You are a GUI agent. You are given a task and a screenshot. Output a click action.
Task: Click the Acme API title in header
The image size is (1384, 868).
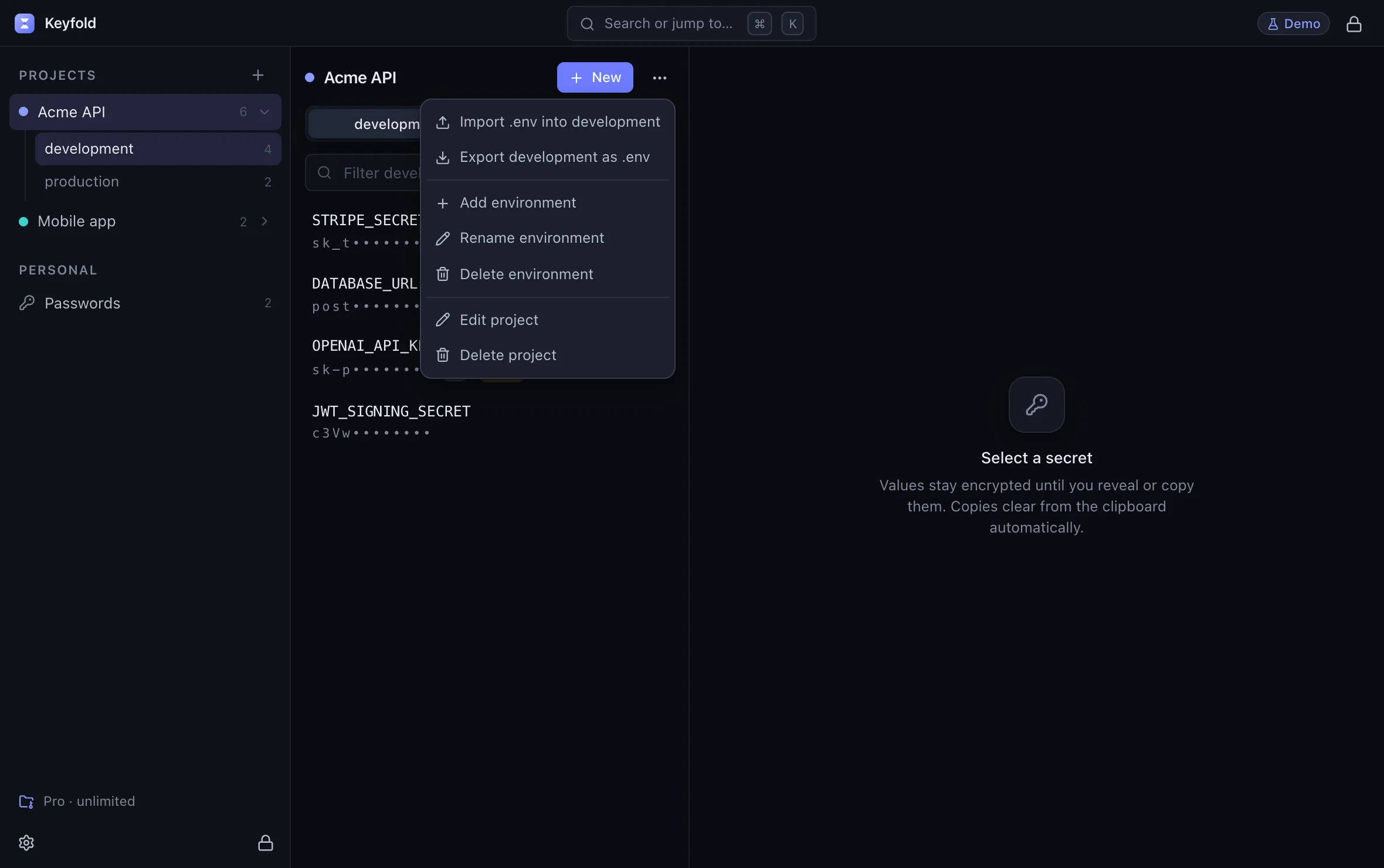[x=360, y=77]
